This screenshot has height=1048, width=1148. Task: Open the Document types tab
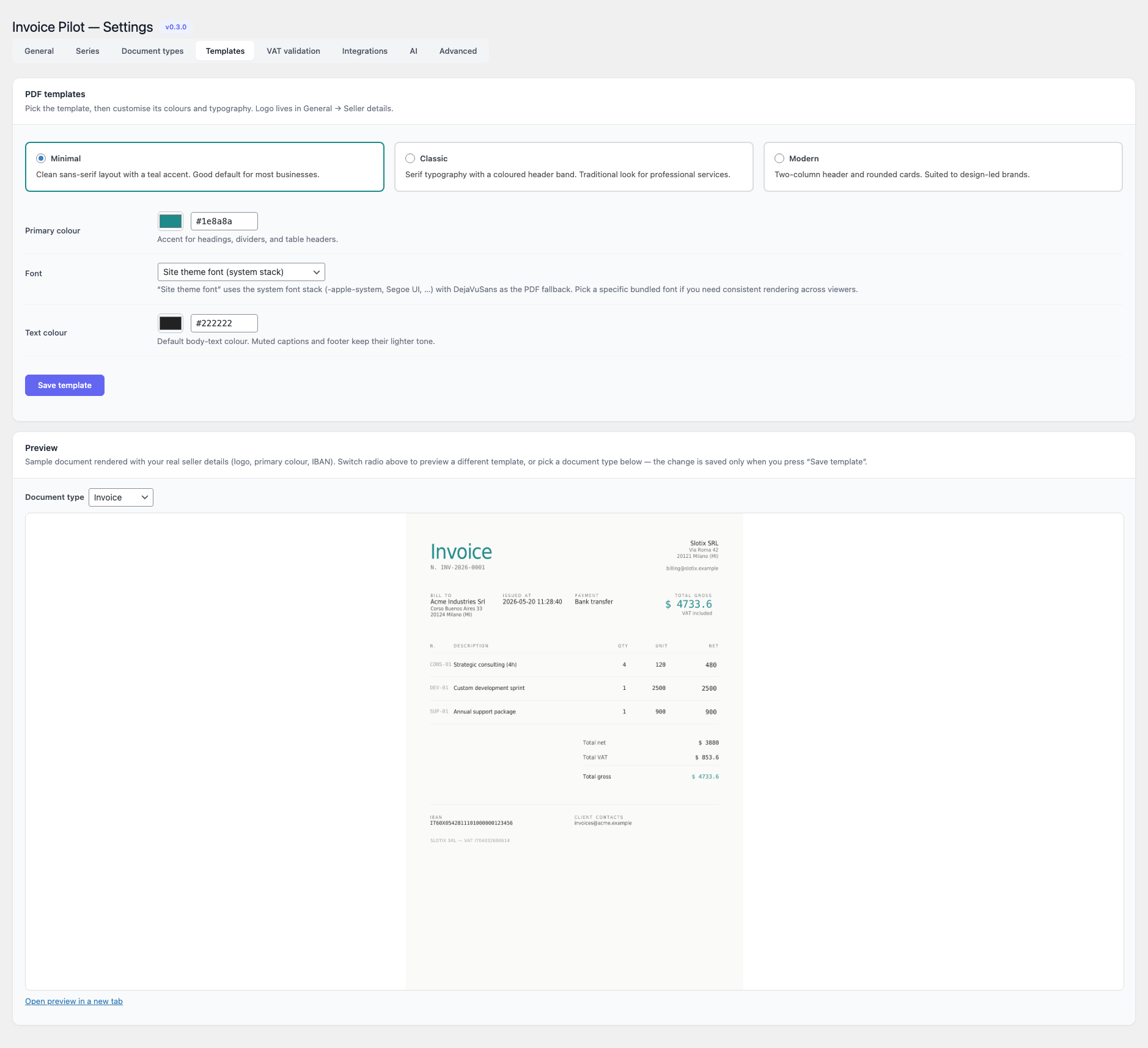(x=152, y=51)
